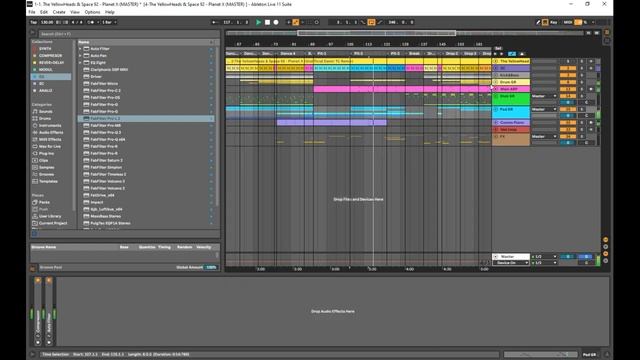Open the Edit menu

(x=44, y=12)
